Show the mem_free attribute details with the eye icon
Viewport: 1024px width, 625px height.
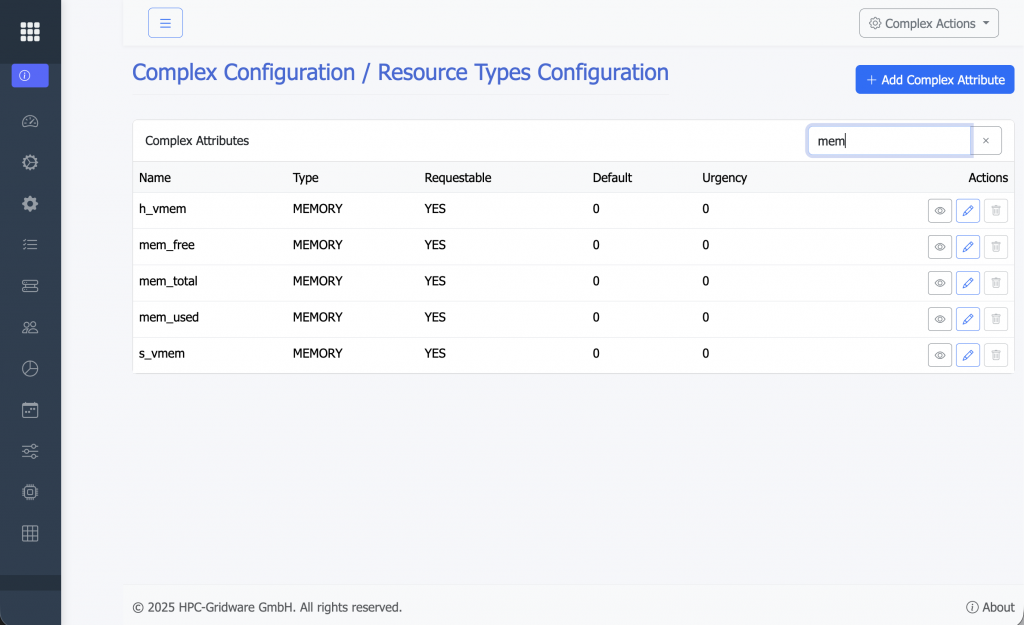(939, 247)
